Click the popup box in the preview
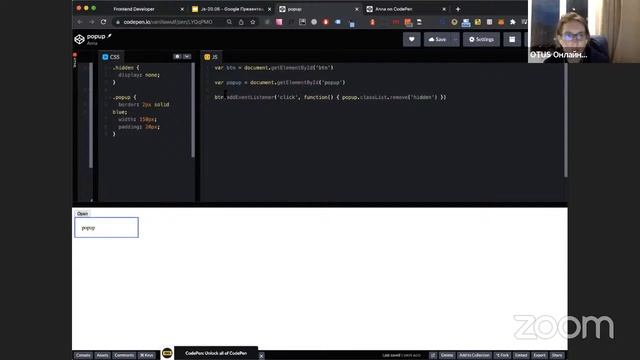Screen dimensions: 640x360 (x=107, y=227)
